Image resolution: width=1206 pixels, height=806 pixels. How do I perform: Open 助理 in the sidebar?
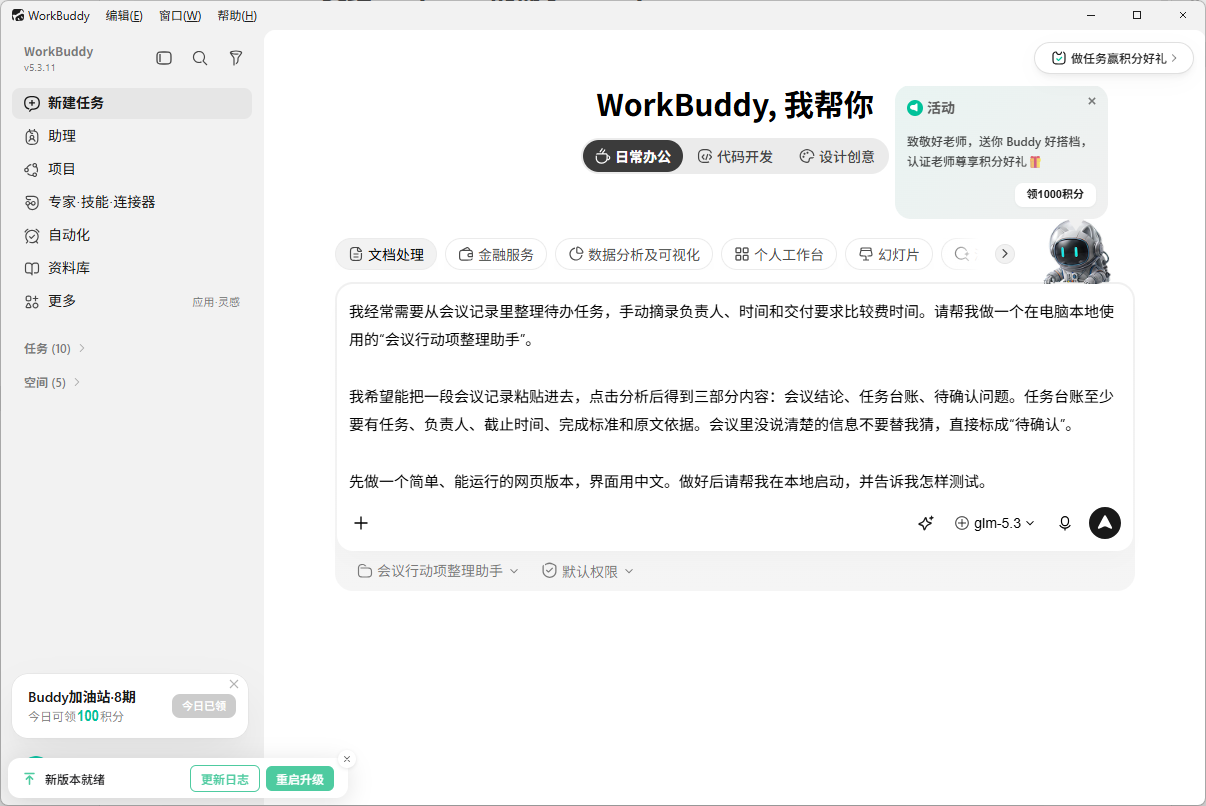coord(132,136)
